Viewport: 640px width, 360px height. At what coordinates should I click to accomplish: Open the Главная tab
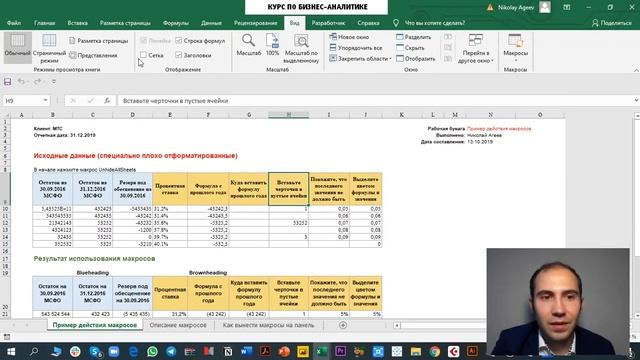tap(44, 23)
